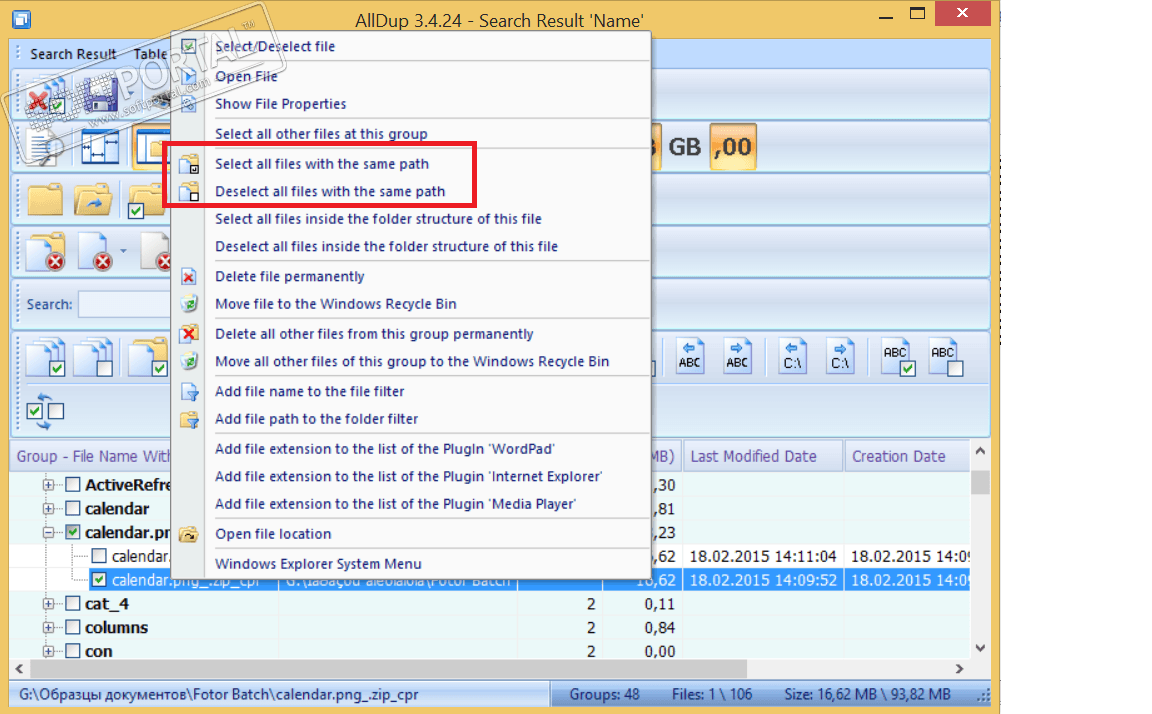Click the C:\ right-arrow path icon
Image resolution: width=1152 pixels, height=714 pixels.
pos(840,356)
